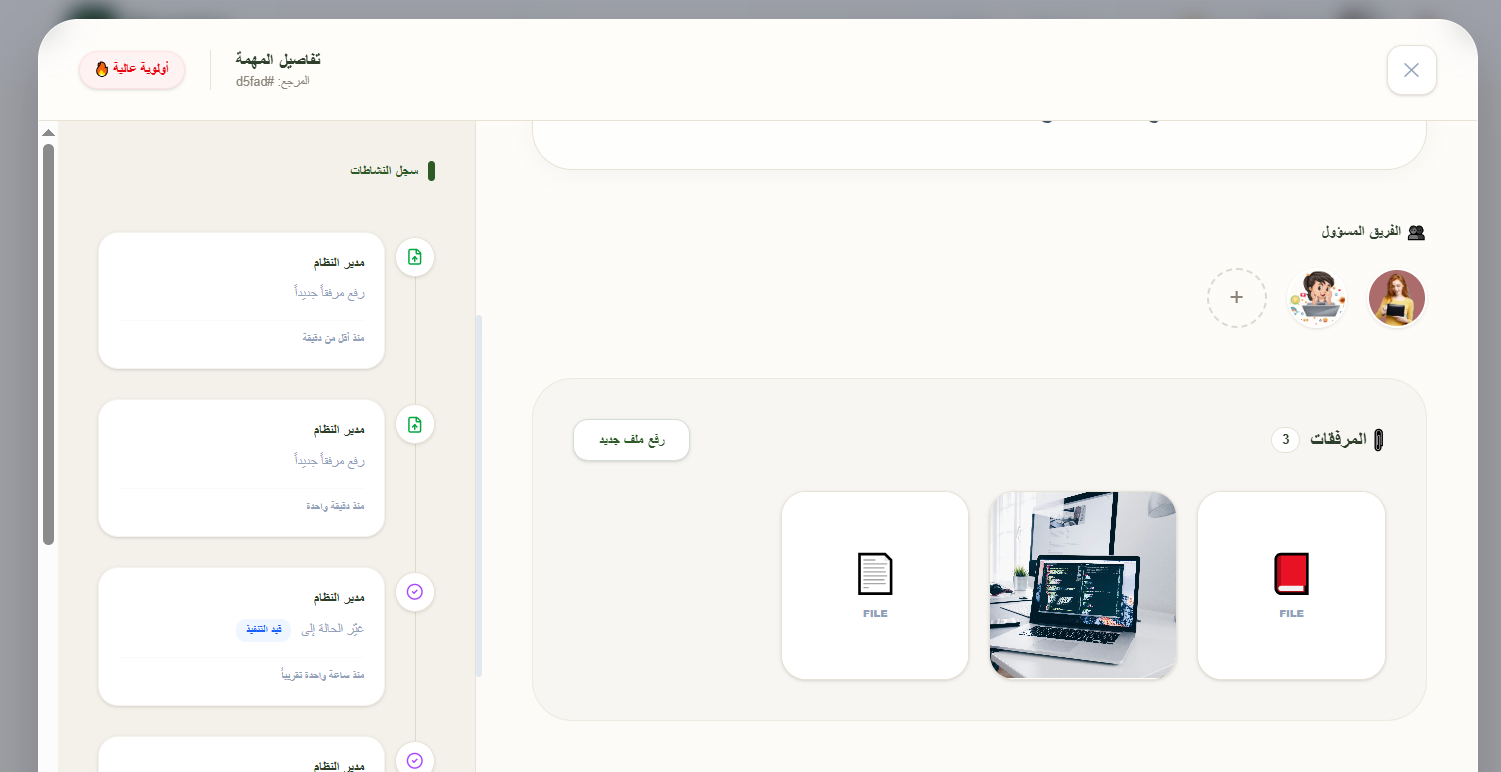
Task: Click the قيد التنفيذ status tag
Action: (264, 630)
